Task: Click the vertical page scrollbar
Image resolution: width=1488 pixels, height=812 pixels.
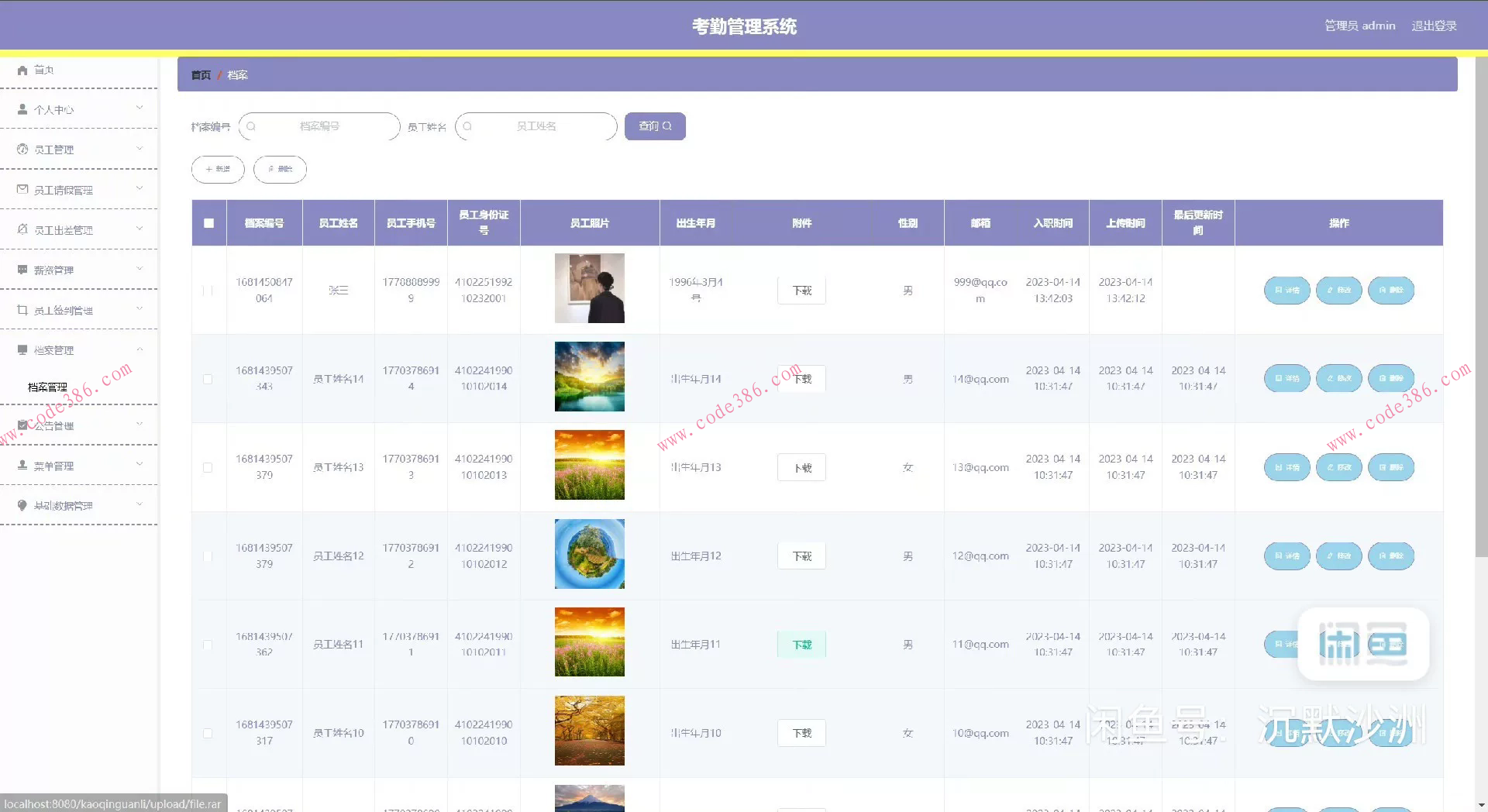Action: pos(1480,310)
